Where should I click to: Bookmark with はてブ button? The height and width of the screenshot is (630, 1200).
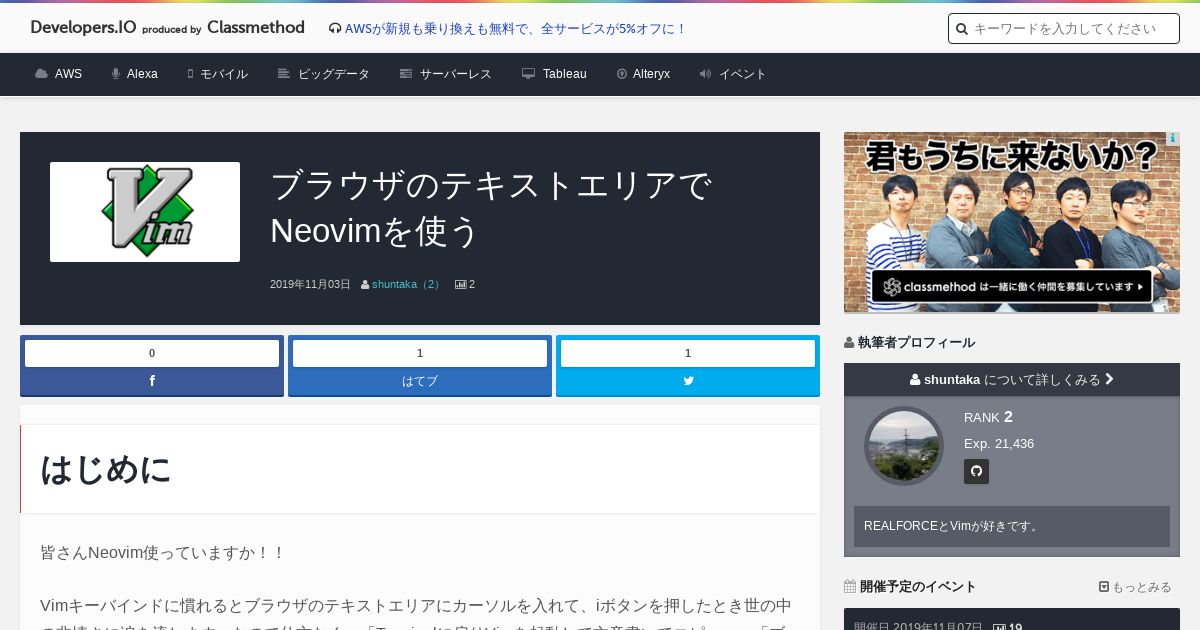click(x=420, y=381)
